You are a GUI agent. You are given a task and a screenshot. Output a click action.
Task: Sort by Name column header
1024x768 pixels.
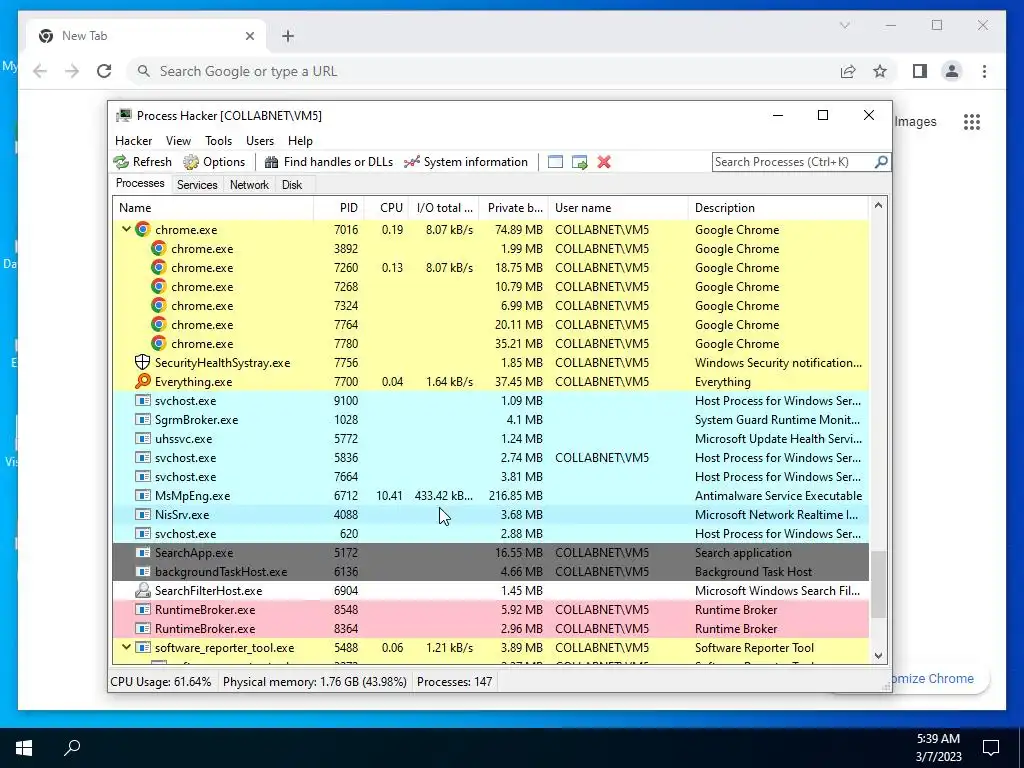pos(213,208)
